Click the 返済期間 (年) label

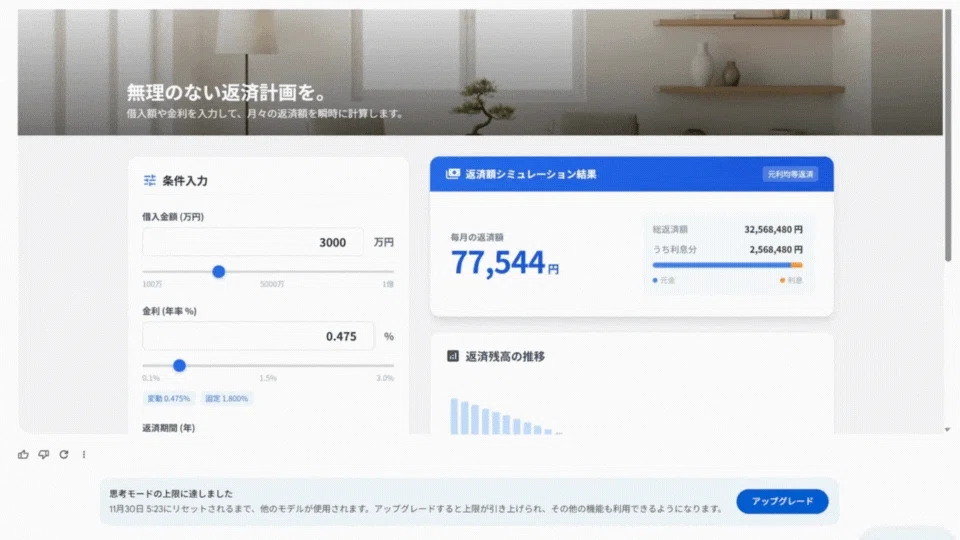168,428
